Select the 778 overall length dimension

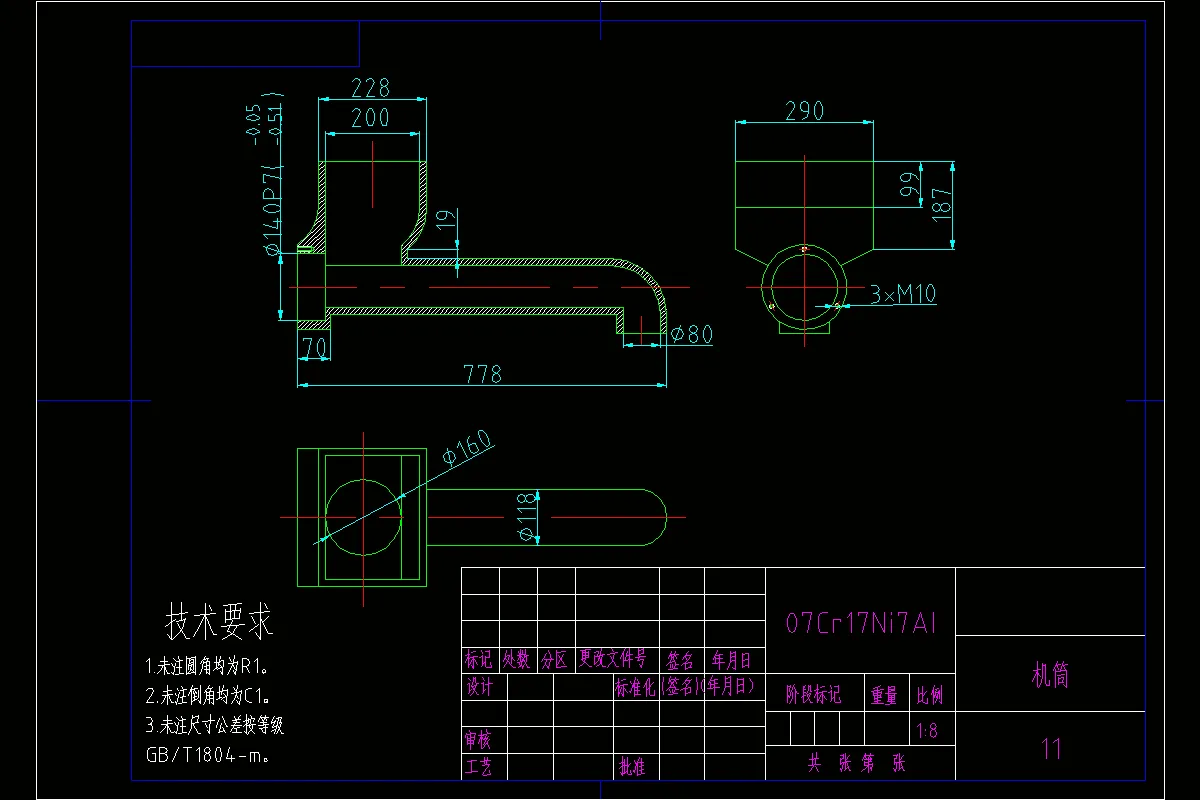tap(482, 374)
